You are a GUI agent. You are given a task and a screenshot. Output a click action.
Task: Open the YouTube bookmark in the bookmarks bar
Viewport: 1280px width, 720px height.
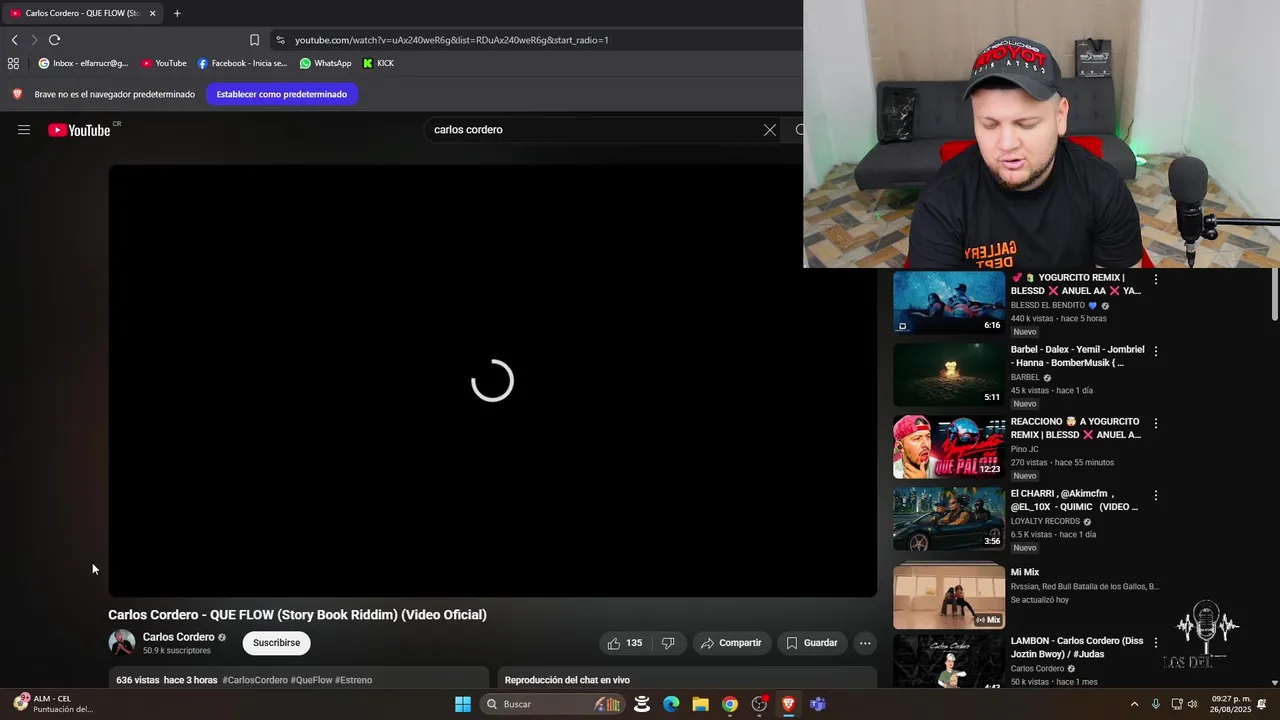click(x=164, y=63)
